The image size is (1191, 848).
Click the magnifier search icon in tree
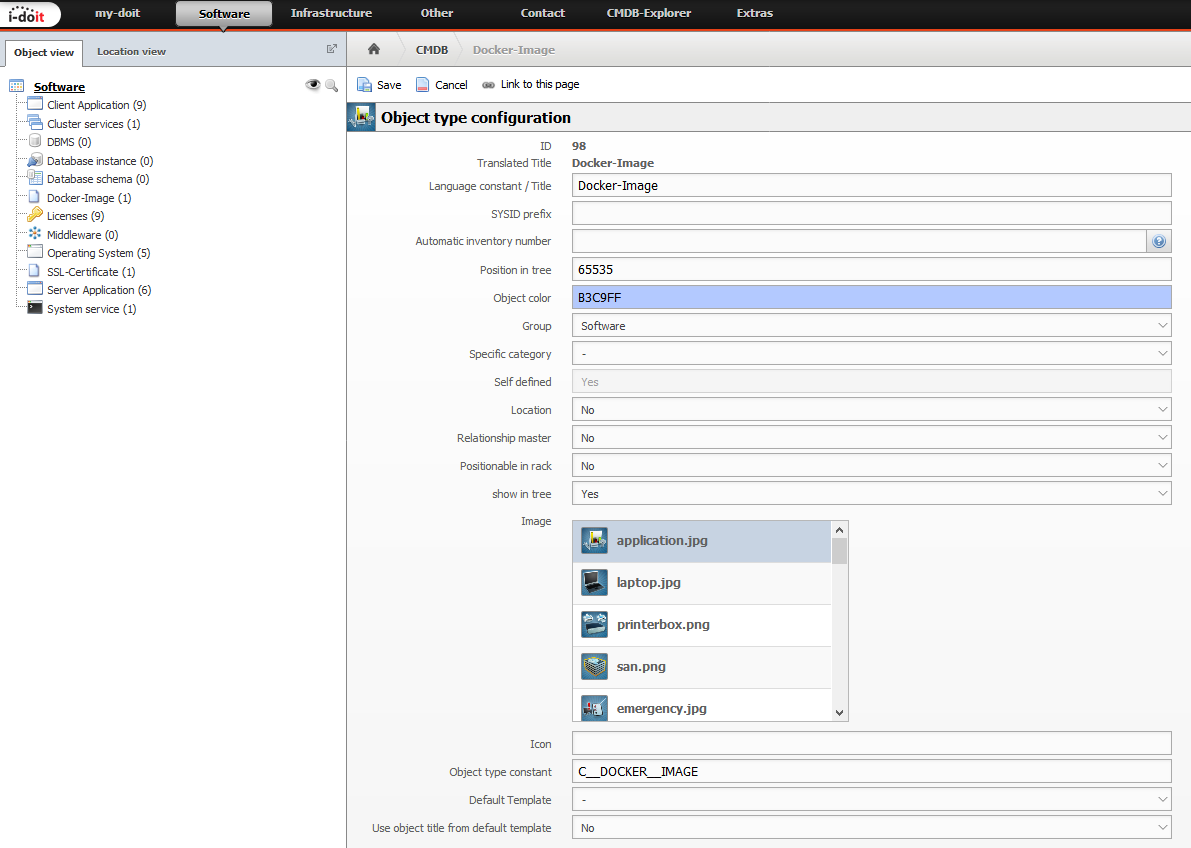[331, 85]
